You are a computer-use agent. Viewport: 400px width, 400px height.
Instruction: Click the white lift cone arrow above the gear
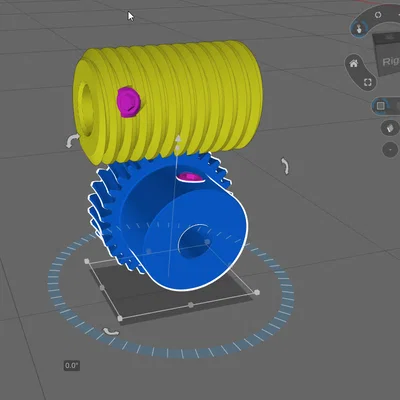178,139
